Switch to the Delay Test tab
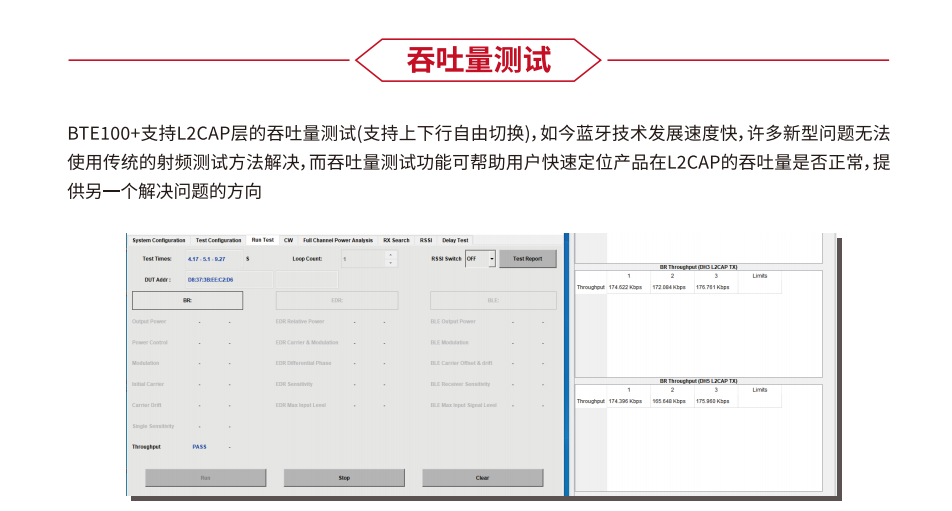This screenshot has height=511, width=952. point(455,240)
